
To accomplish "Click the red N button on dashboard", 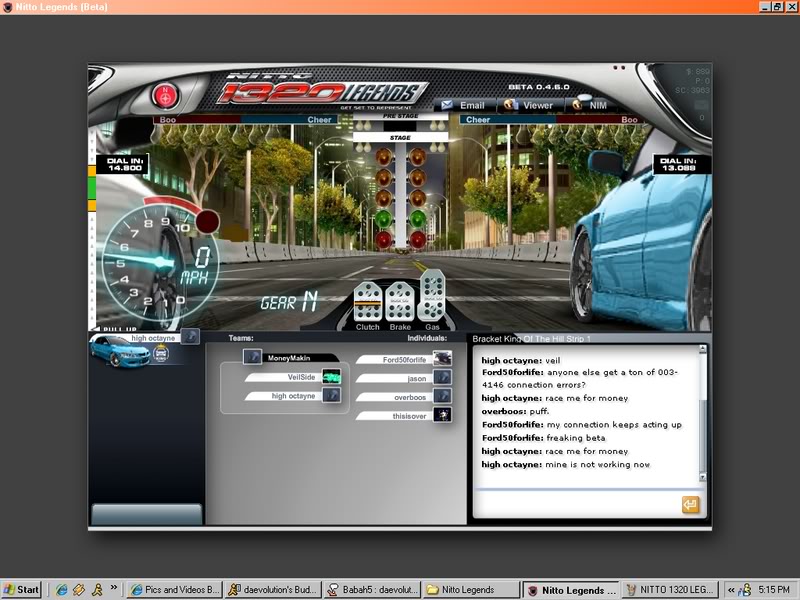I will point(165,95).
